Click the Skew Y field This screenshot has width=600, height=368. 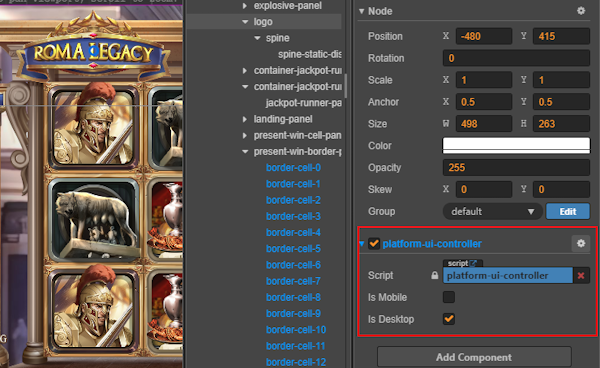point(561,189)
